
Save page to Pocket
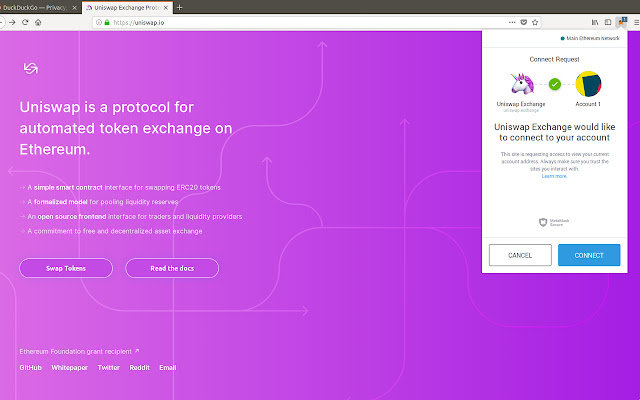pyautogui.click(x=523, y=22)
